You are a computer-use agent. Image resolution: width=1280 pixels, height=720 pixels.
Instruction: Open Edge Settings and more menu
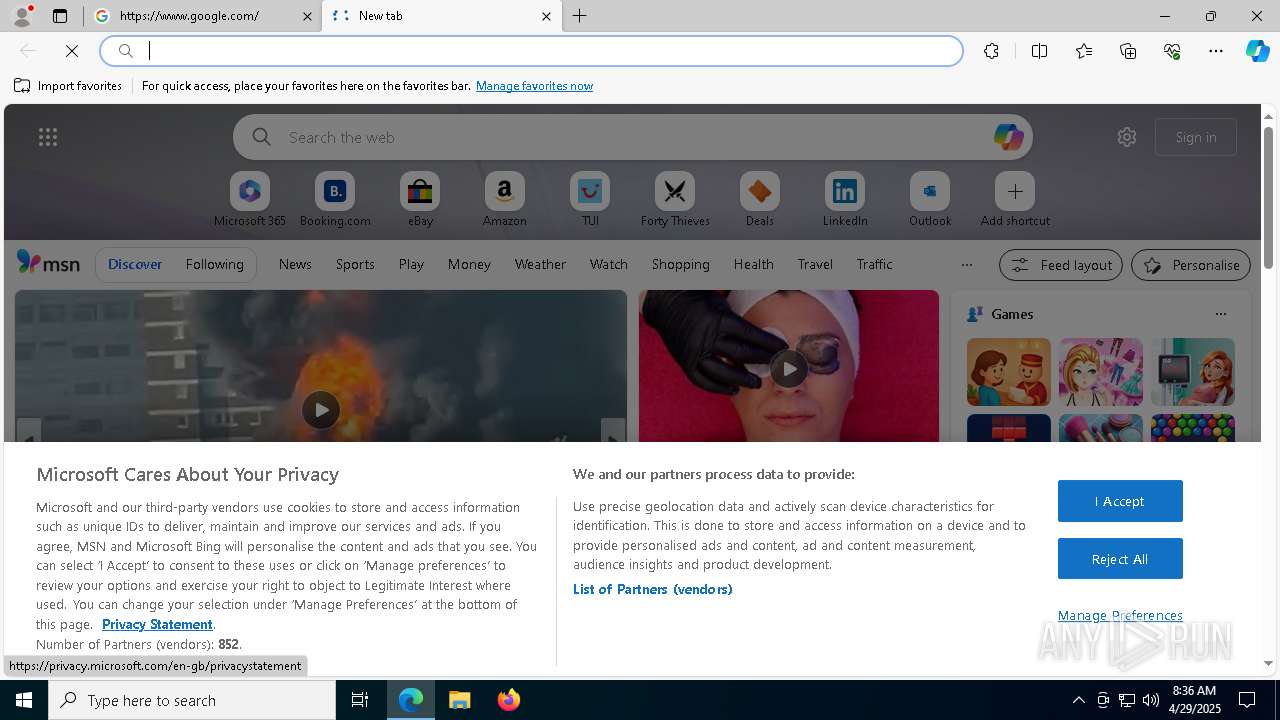tap(1216, 51)
